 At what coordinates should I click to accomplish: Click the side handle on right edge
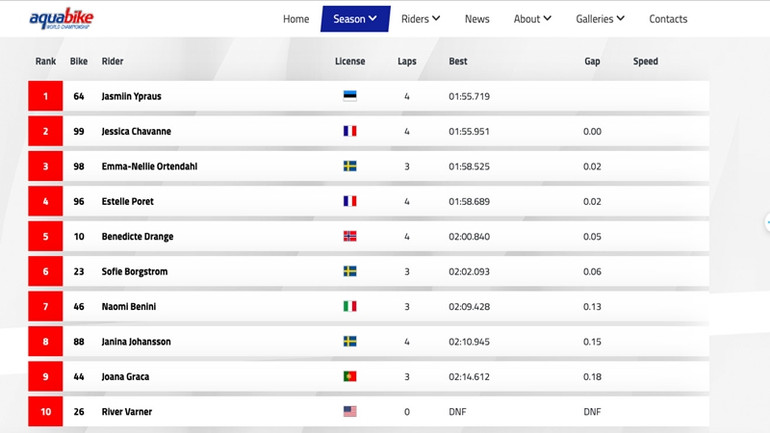(766, 222)
